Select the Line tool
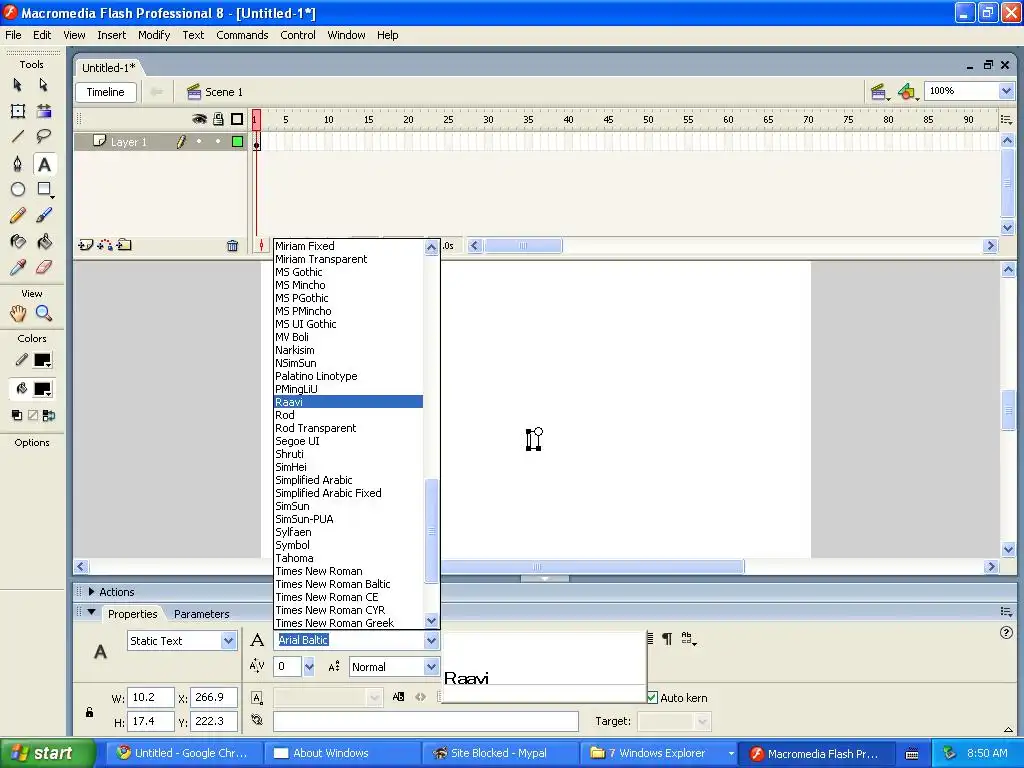The width and height of the screenshot is (1024, 768). [x=18, y=136]
